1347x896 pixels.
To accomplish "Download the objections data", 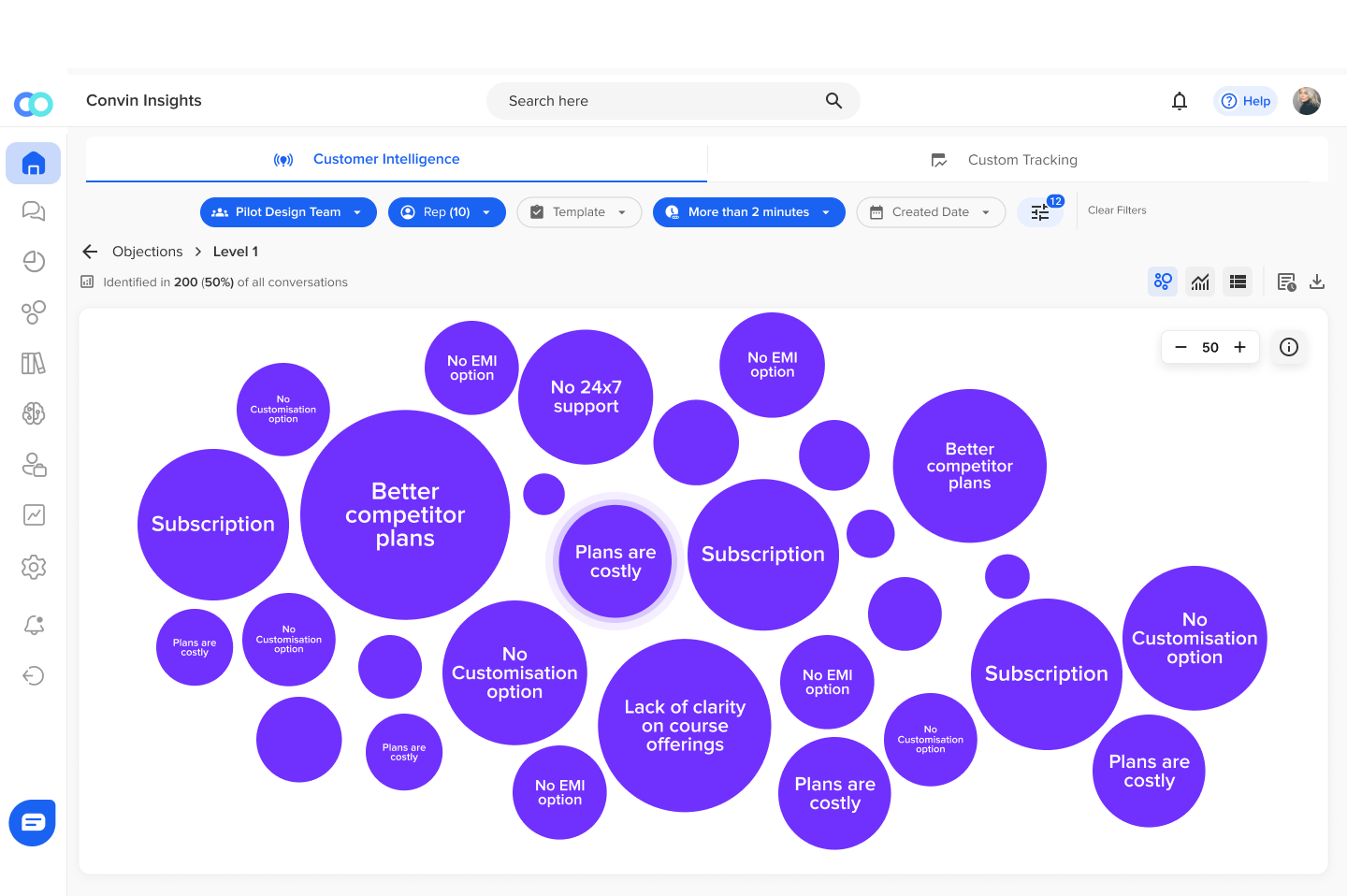I will click(x=1318, y=281).
